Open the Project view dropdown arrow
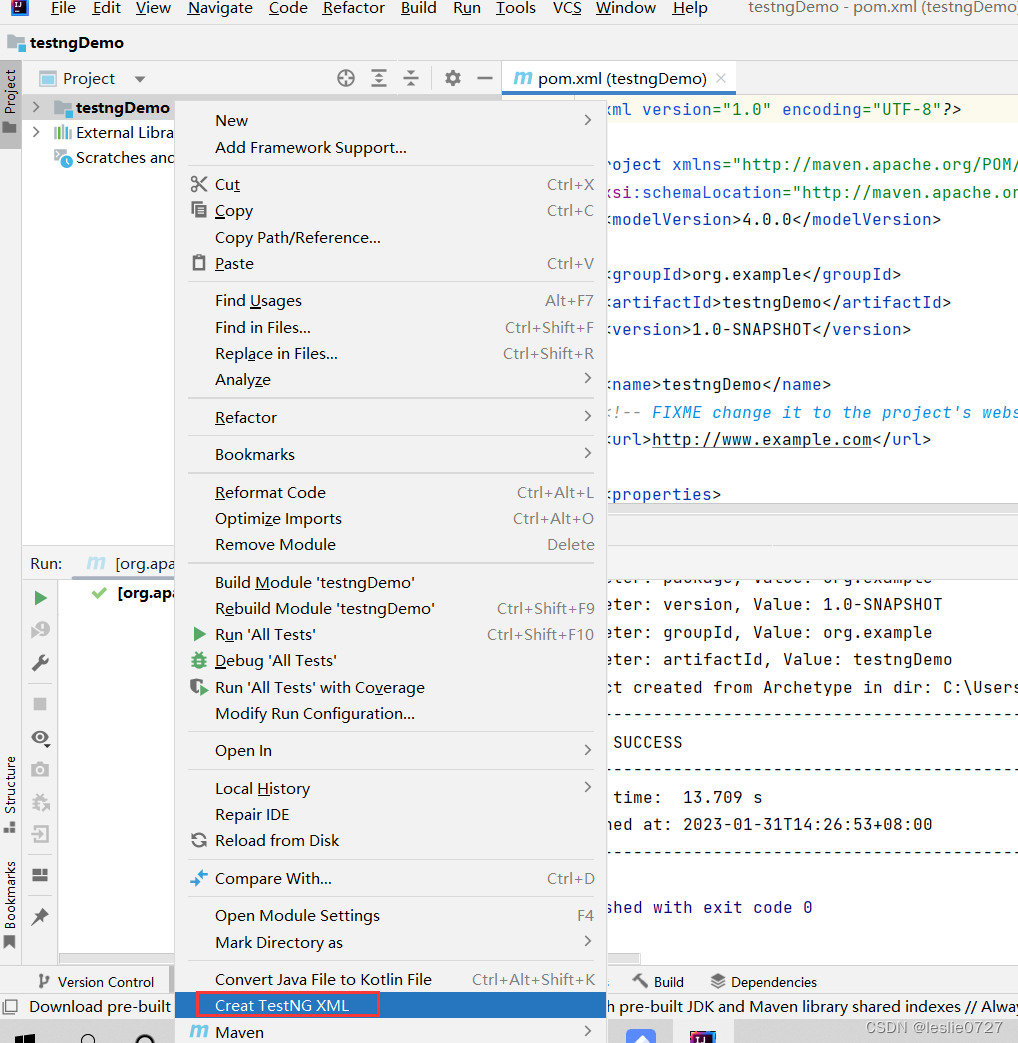Screen dimensions: 1018x1043 tap(140, 79)
